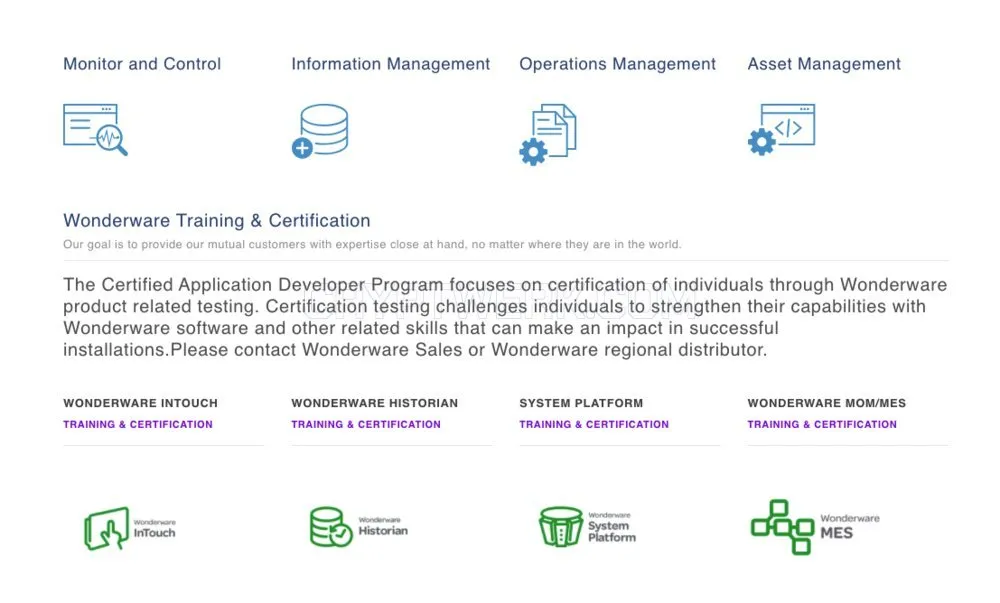Click the 'Our goal is to provide' subtitle

point(372,245)
